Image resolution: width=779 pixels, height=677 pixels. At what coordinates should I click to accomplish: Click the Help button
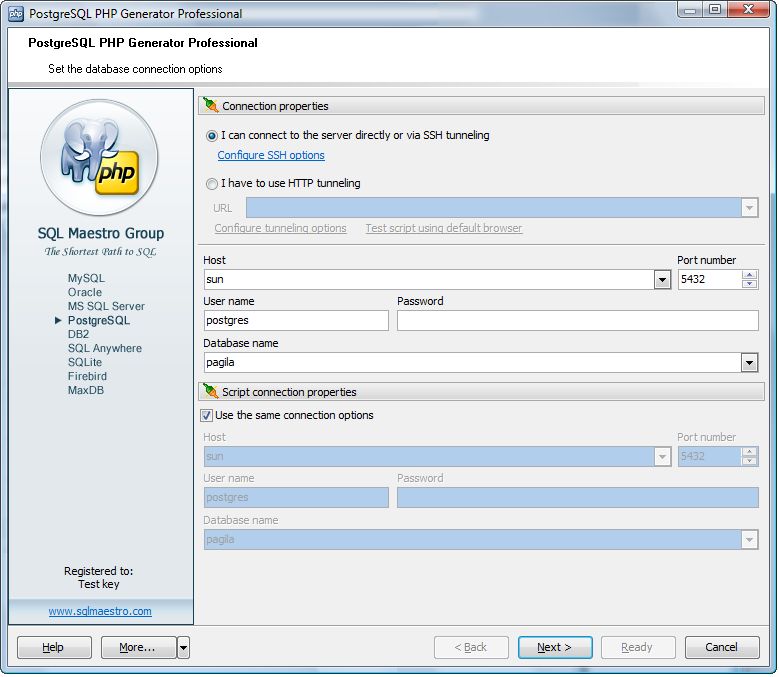54,648
